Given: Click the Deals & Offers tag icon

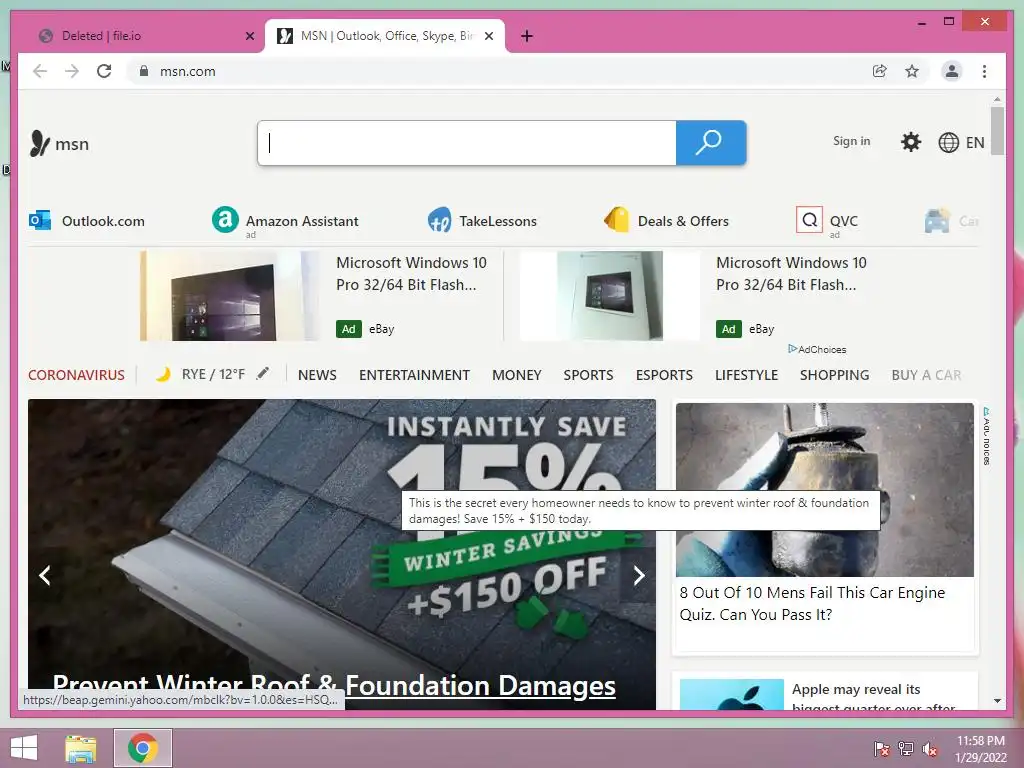Looking at the screenshot, I should pyautogui.click(x=616, y=219).
